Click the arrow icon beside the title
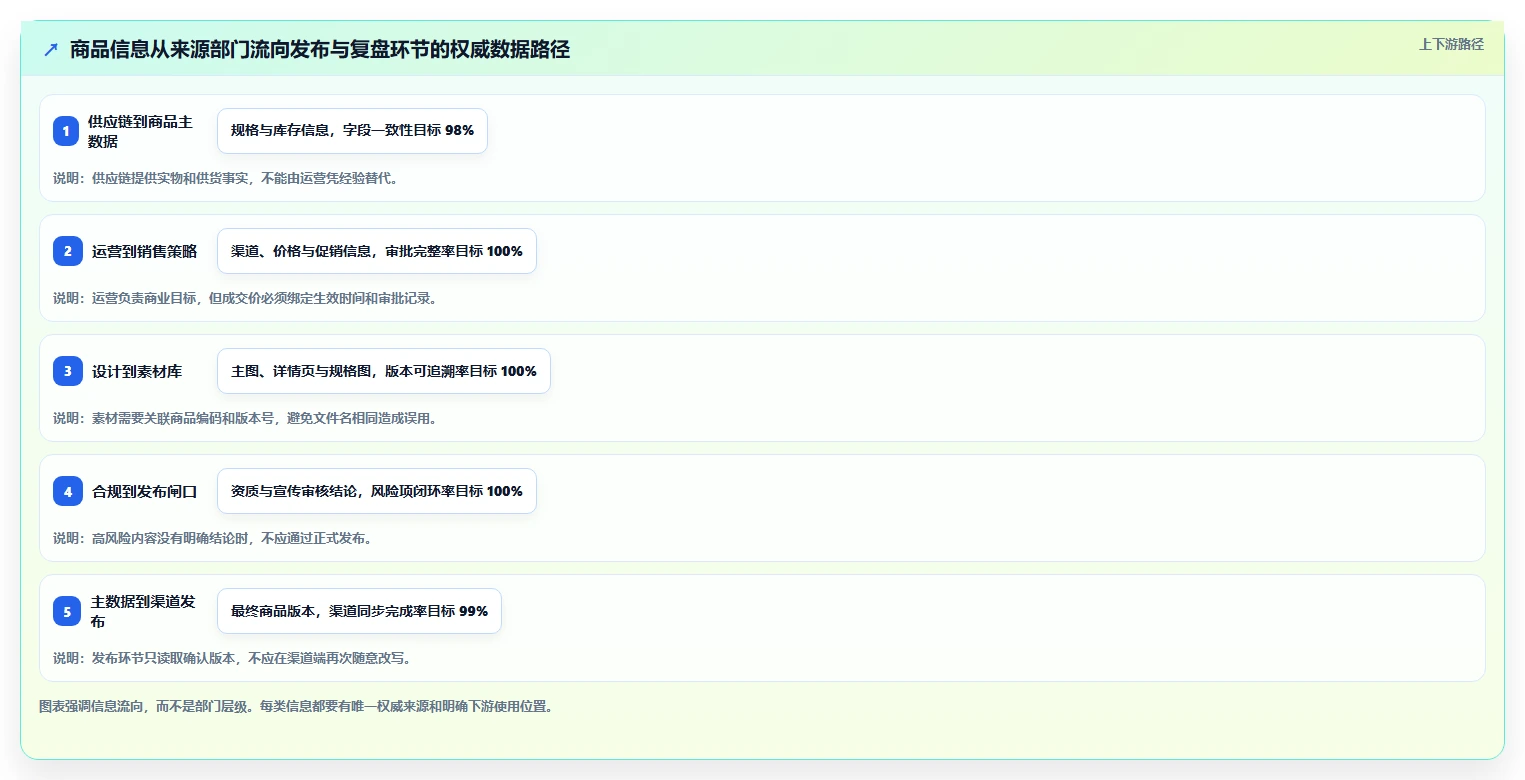Viewport: 1525px width, 780px height. click(x=51, y=49)
